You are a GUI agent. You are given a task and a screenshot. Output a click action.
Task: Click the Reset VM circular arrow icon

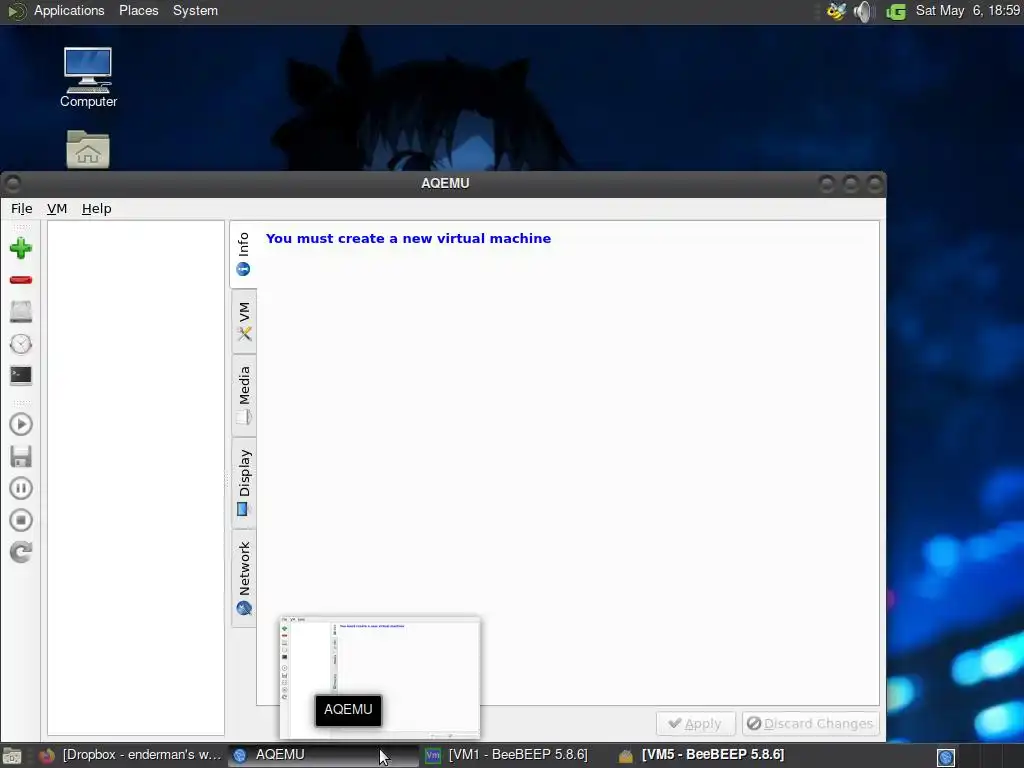coord(21,552)
